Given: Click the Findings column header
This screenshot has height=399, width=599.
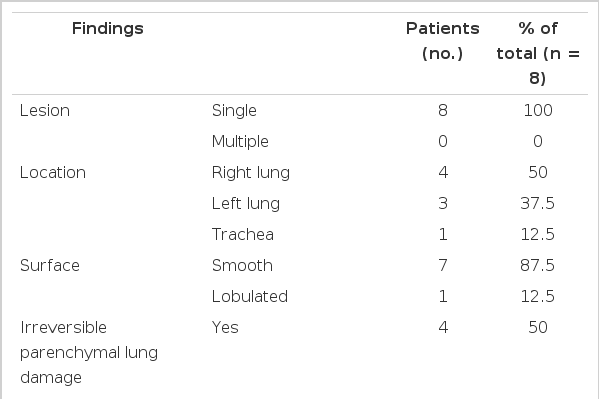Looking at the screenshot, I should [x=108, y=29].
